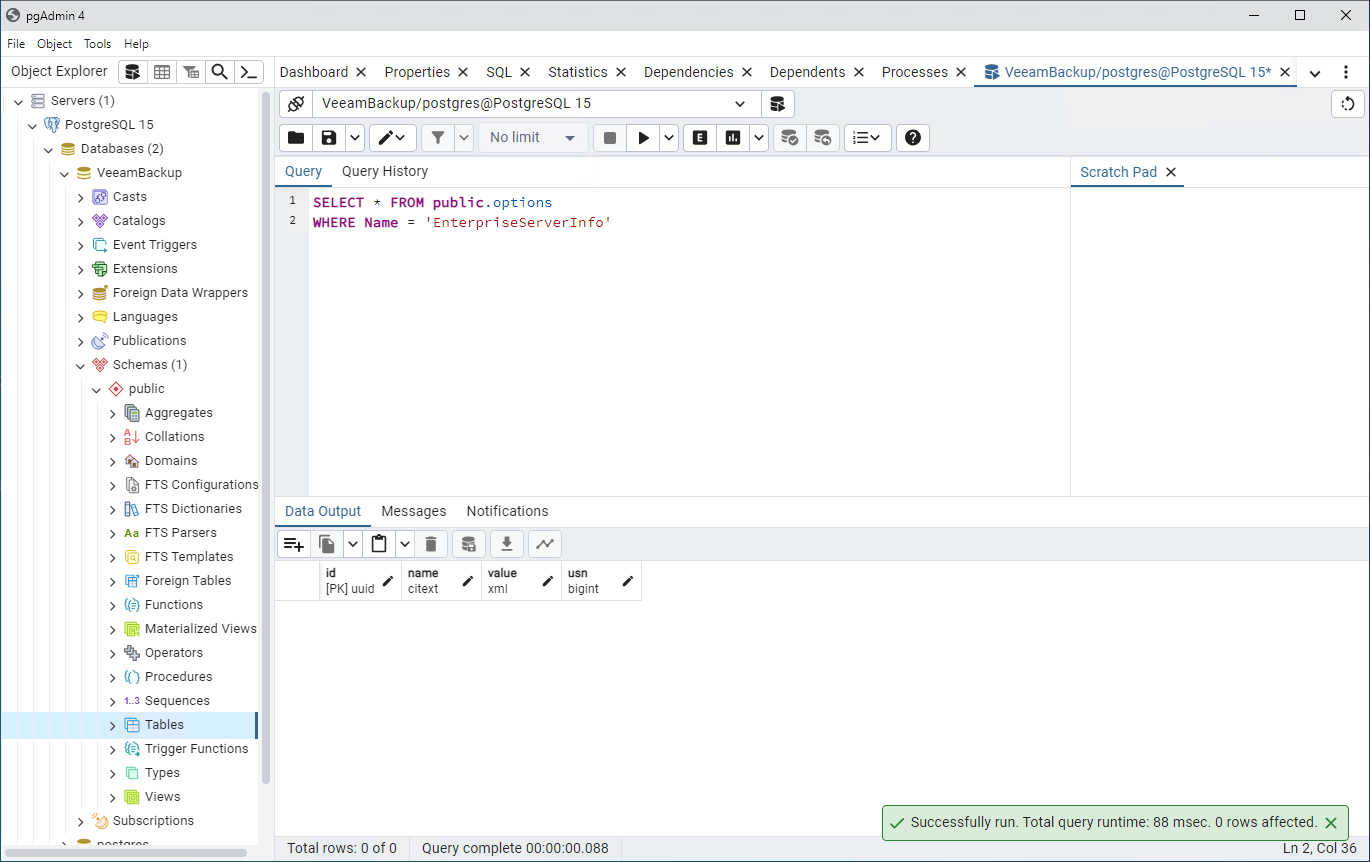Click the Explain Analyze chart icon

click(733, 138)
